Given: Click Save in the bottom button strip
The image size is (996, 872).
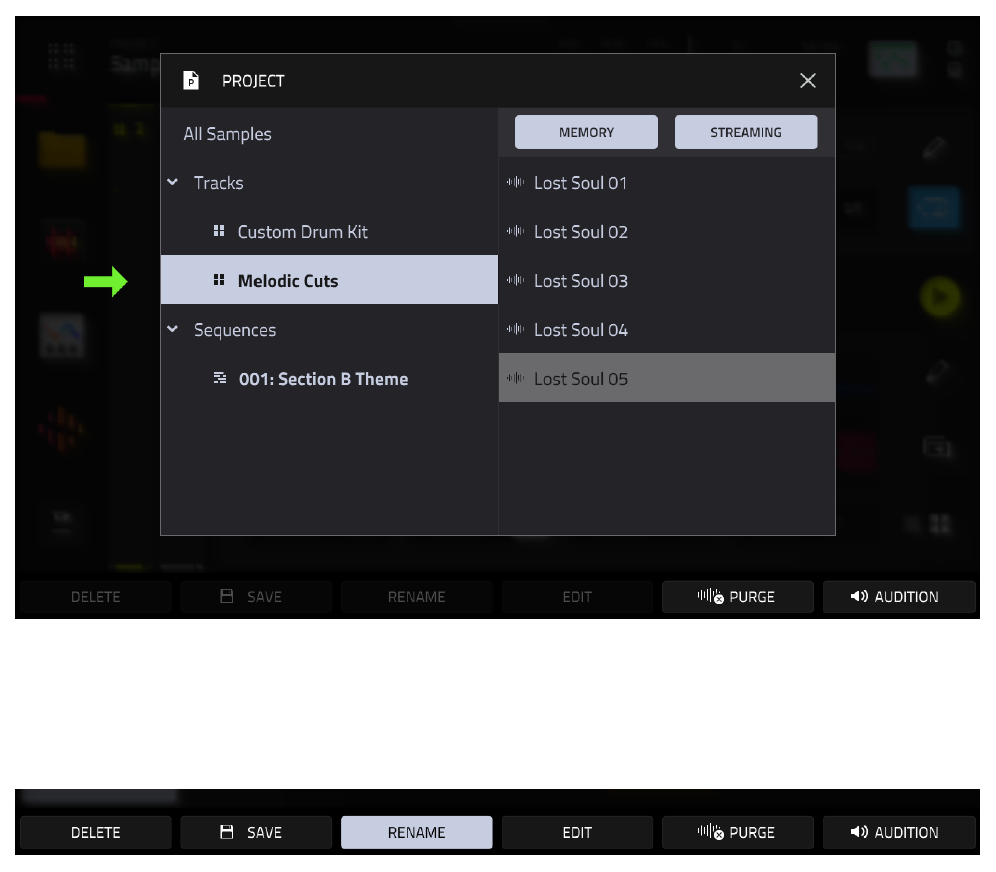Looking at the screenshot, I should pyautogui.click(x=256, y=832).
